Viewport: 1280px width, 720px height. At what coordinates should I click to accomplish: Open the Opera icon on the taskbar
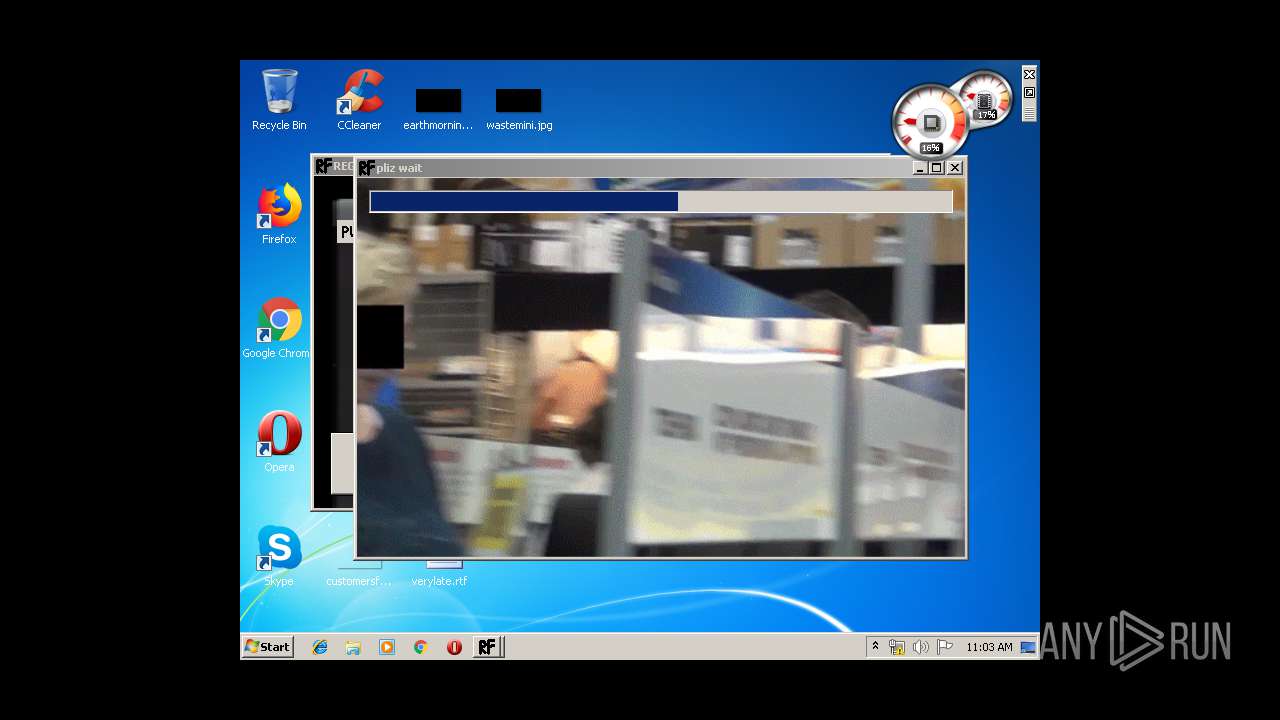454,647
